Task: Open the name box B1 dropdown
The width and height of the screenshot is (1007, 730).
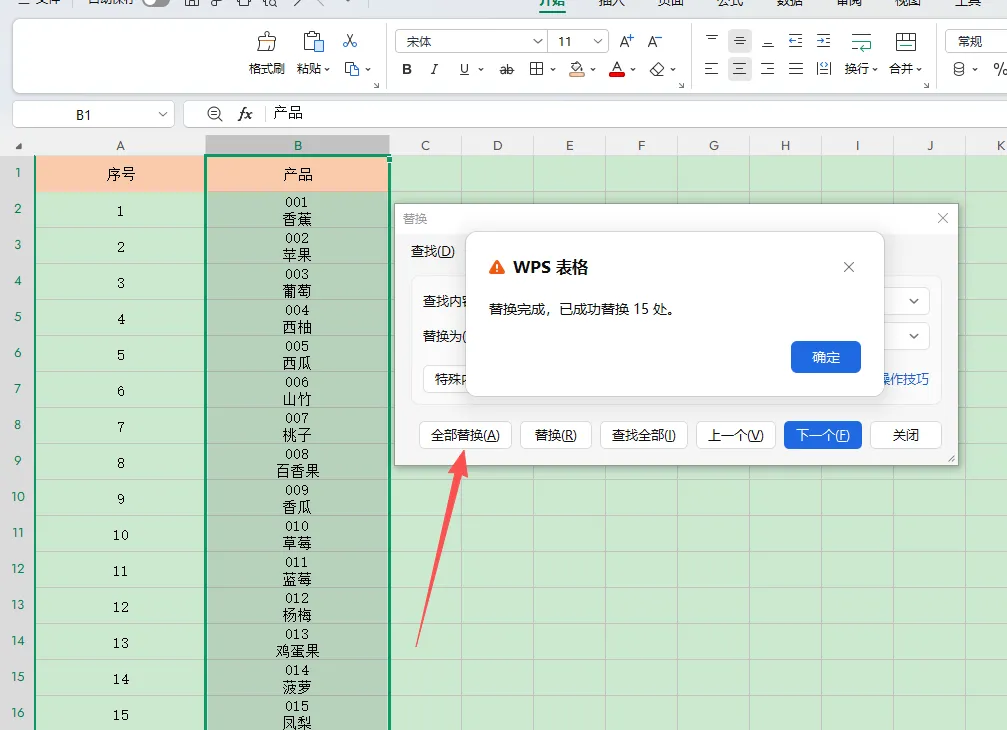Action: (162, 114)
